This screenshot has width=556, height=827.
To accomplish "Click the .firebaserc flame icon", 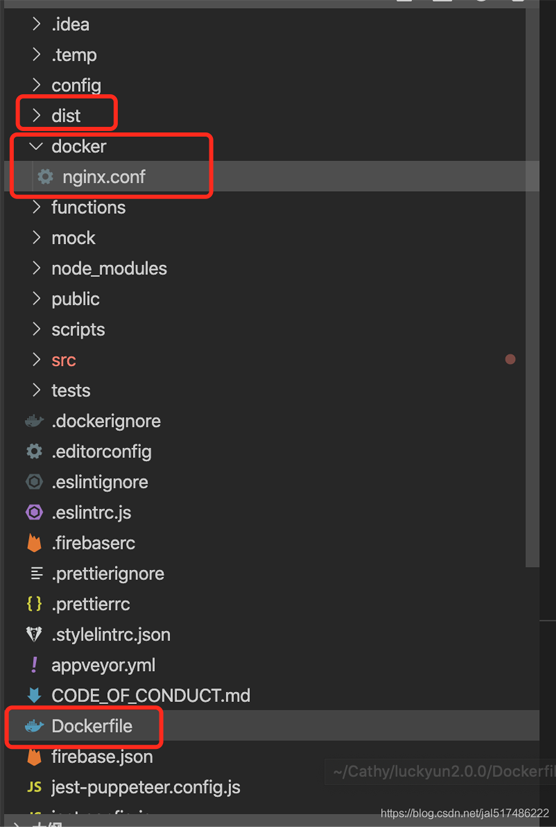I will 34,543.
